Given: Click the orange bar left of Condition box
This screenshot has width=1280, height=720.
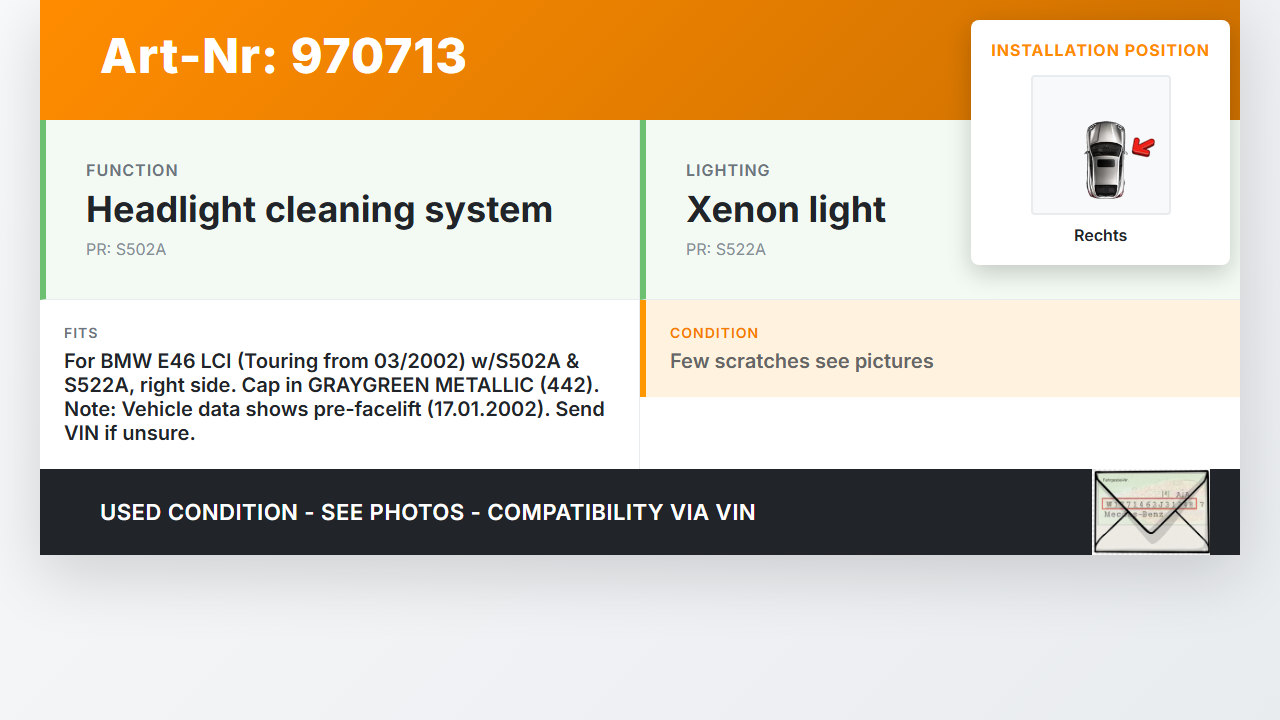Looking at the screenshot, I should (643, 348).
